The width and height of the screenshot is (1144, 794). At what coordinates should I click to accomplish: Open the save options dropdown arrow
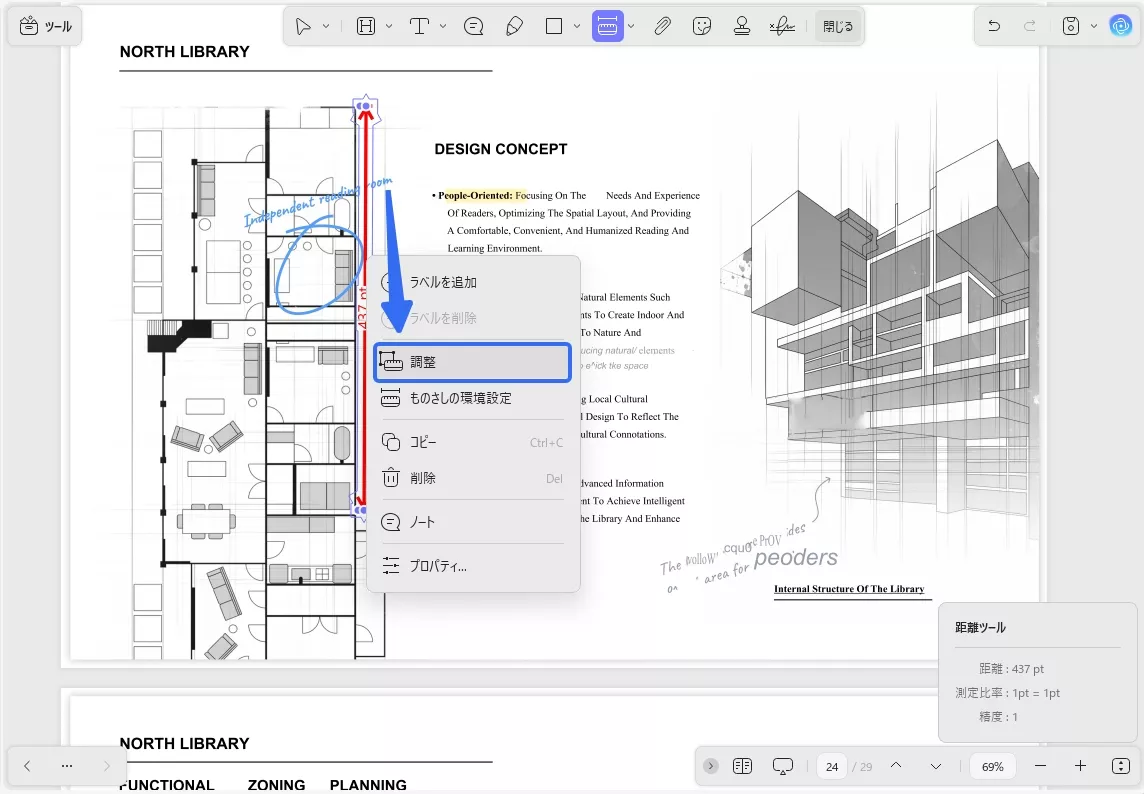(x=1094, y=26)
